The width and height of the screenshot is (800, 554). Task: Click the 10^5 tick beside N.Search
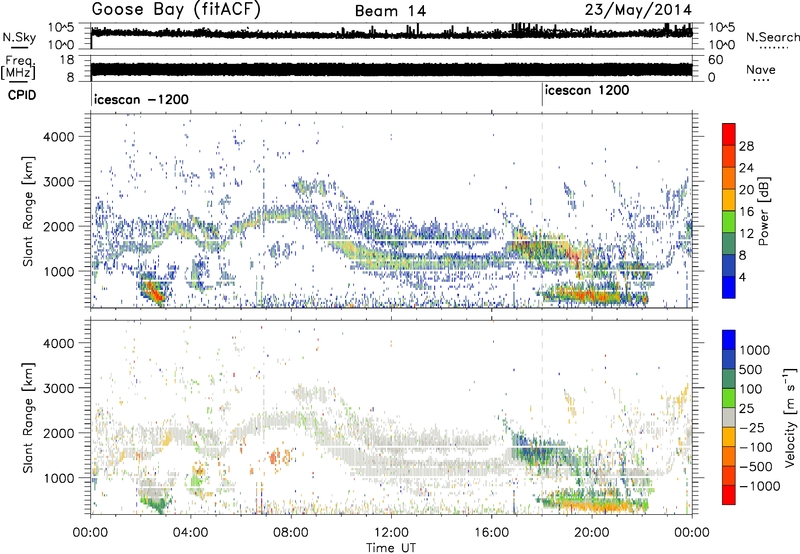coord(722,27)
